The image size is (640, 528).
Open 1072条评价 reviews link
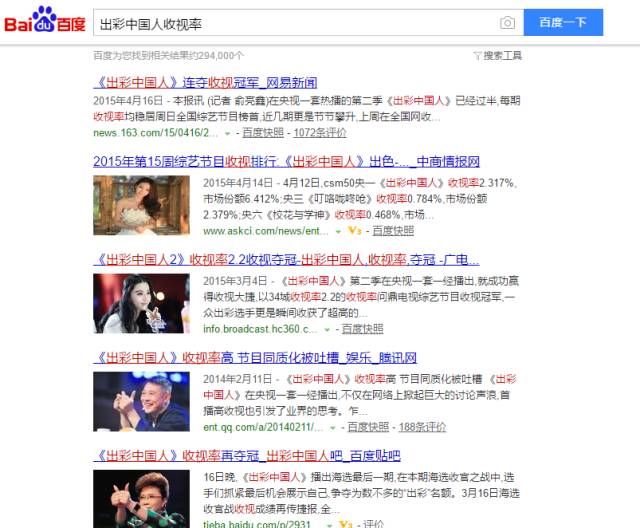tap(320, 133)
